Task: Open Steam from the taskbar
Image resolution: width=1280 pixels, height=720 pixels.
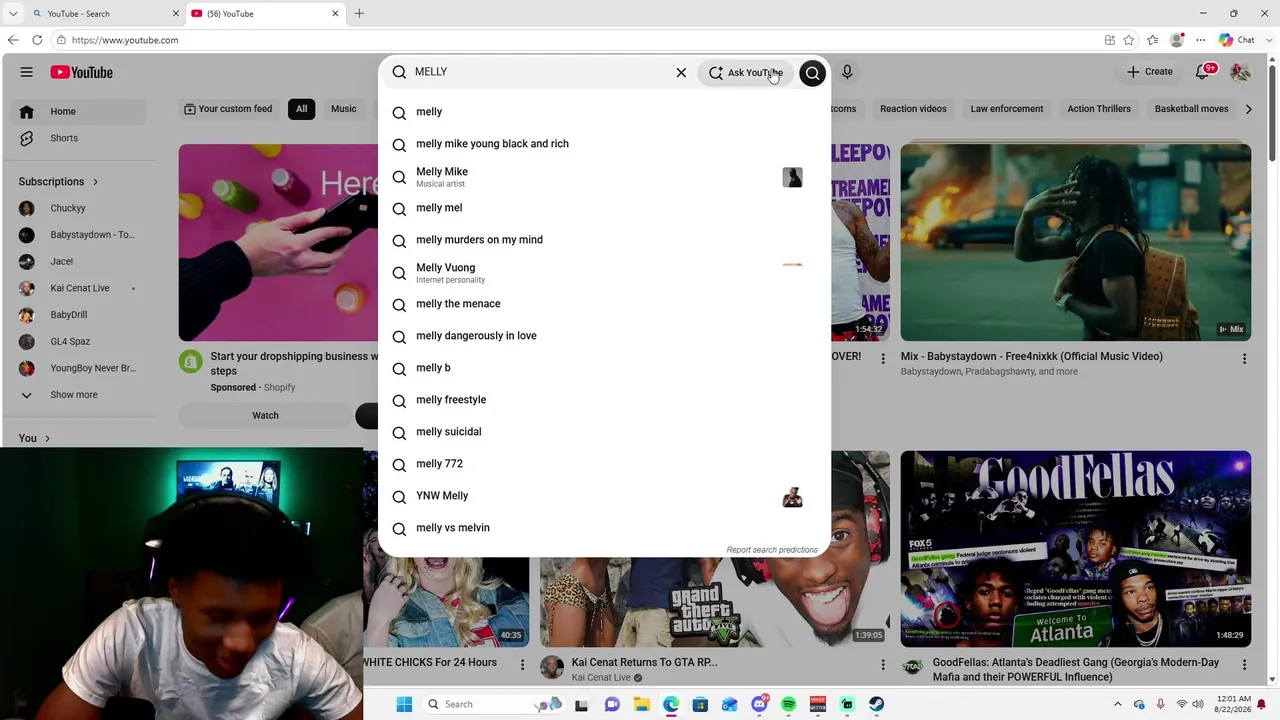Action: (x=876, y=704)
